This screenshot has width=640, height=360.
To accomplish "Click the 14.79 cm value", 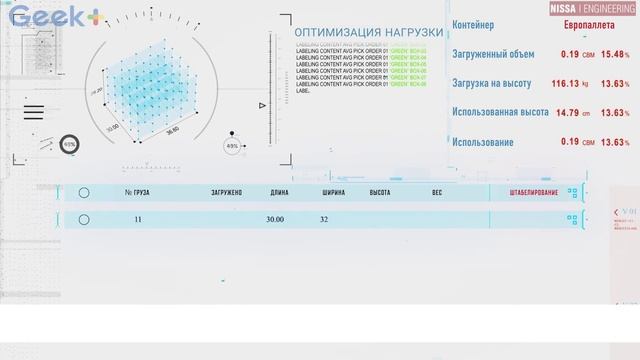I will (573, 113).
